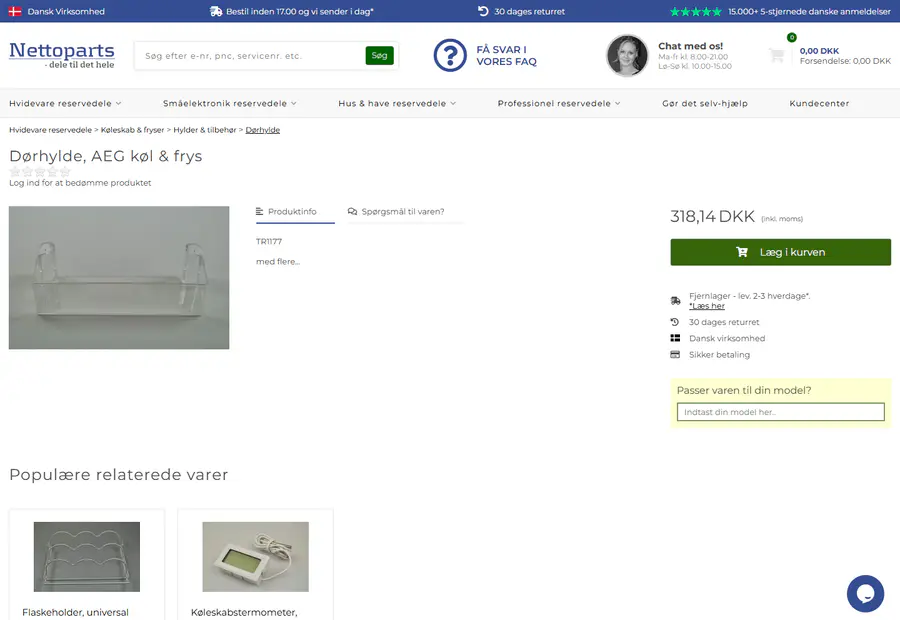Open Kundecenter menu item
Screen dimensions: 900x620
[819, 103]
